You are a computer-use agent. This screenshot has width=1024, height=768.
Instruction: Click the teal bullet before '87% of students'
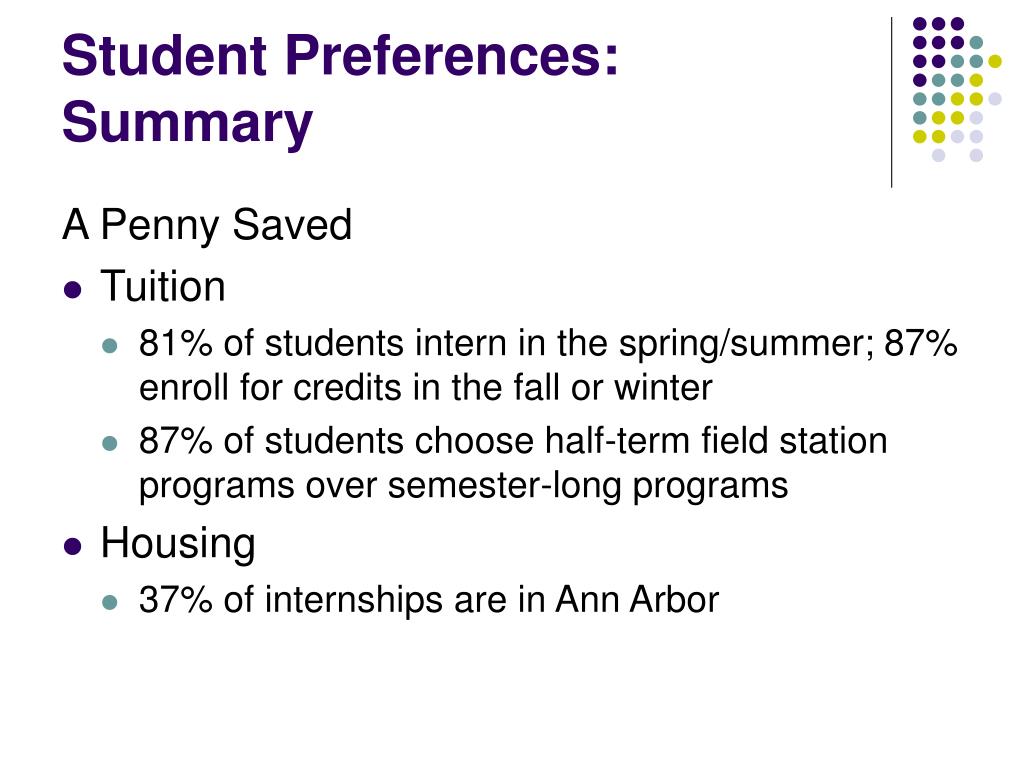point(110,443)
